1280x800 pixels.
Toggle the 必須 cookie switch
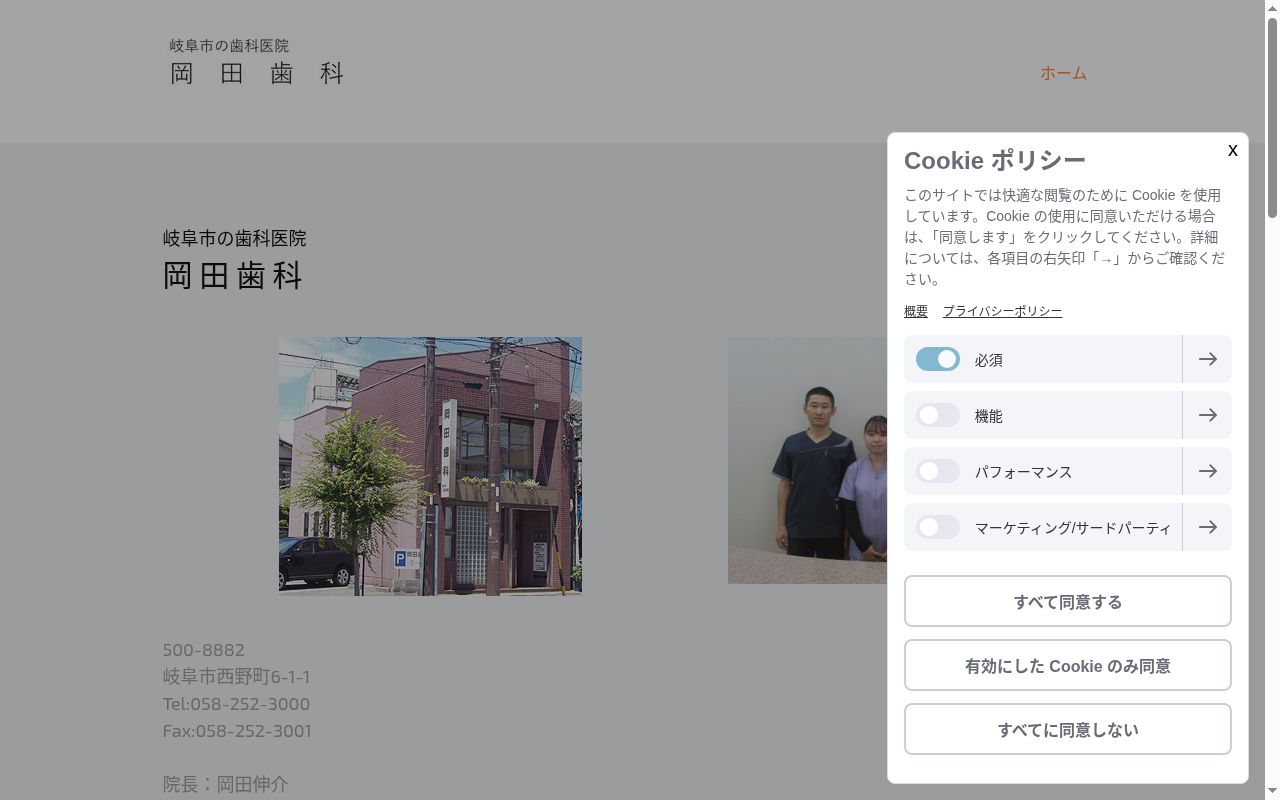click(938, 359)
